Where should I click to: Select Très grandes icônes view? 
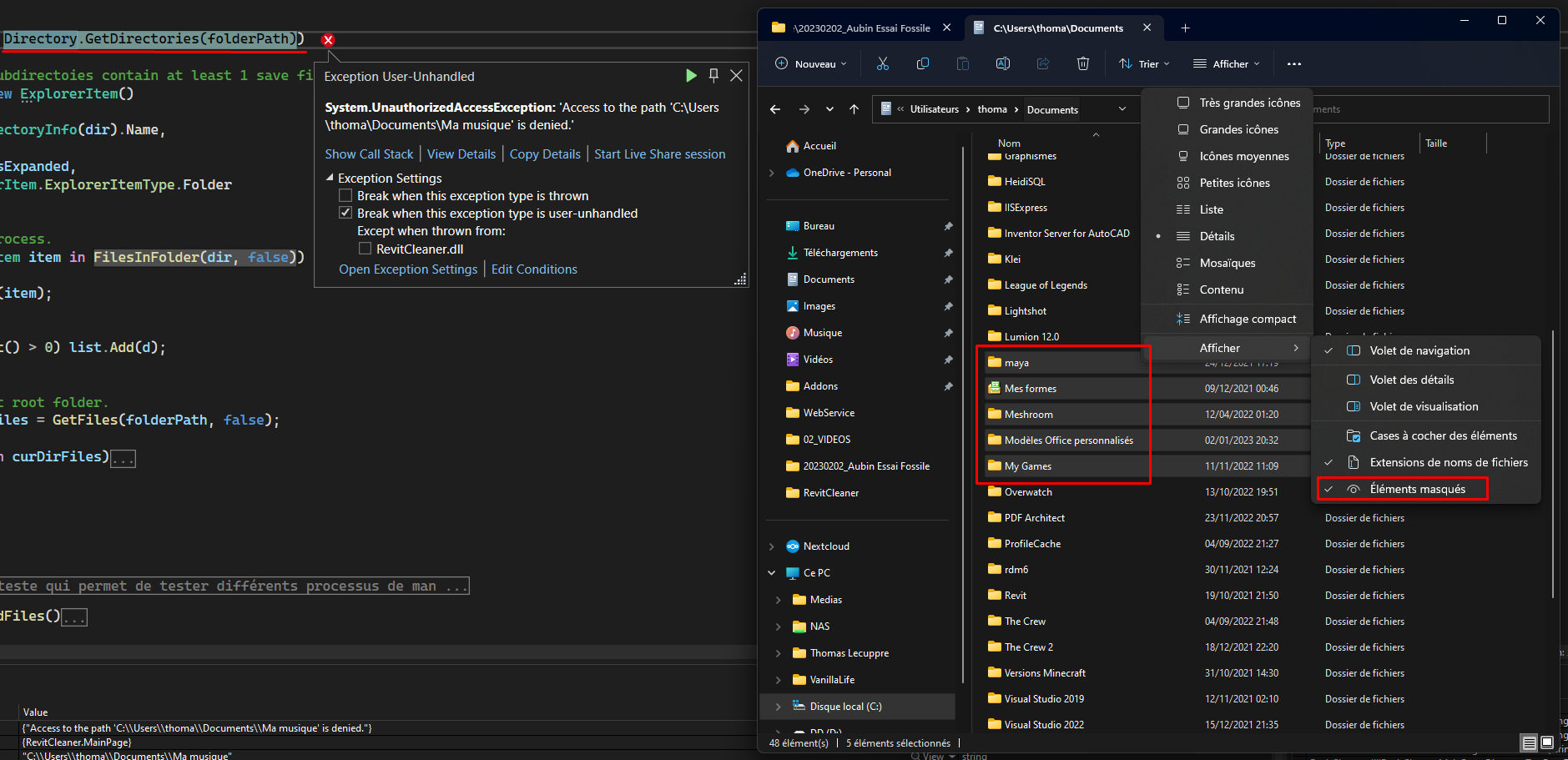tap(1227, 103)
